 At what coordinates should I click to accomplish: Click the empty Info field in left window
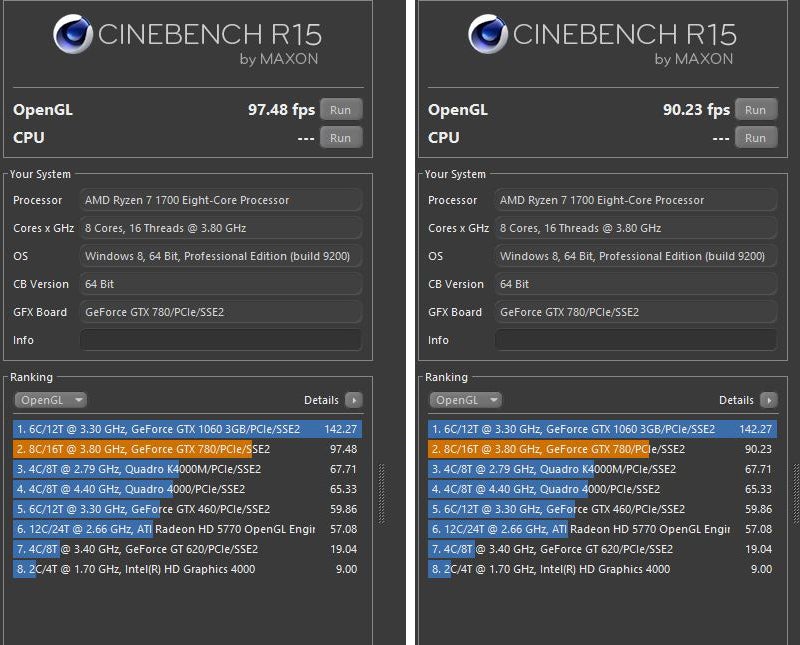(x=220, y=340)
